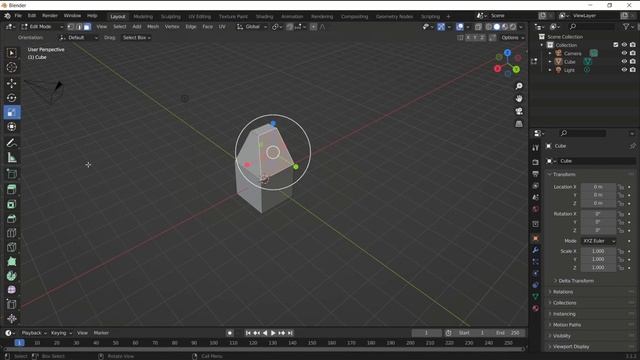Select the Select Box tool in toolbar

(x=11, y=53)
